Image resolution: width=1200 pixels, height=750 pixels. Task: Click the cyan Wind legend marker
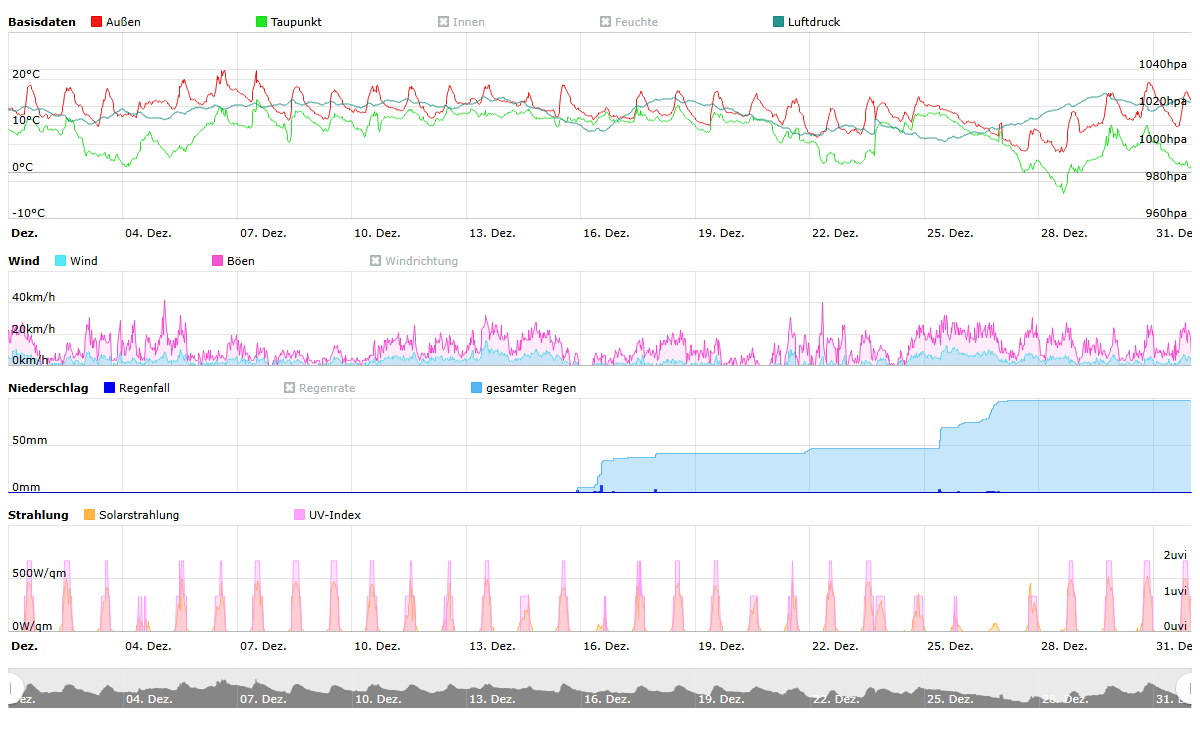pyautogui.click(x=61, y=261)
